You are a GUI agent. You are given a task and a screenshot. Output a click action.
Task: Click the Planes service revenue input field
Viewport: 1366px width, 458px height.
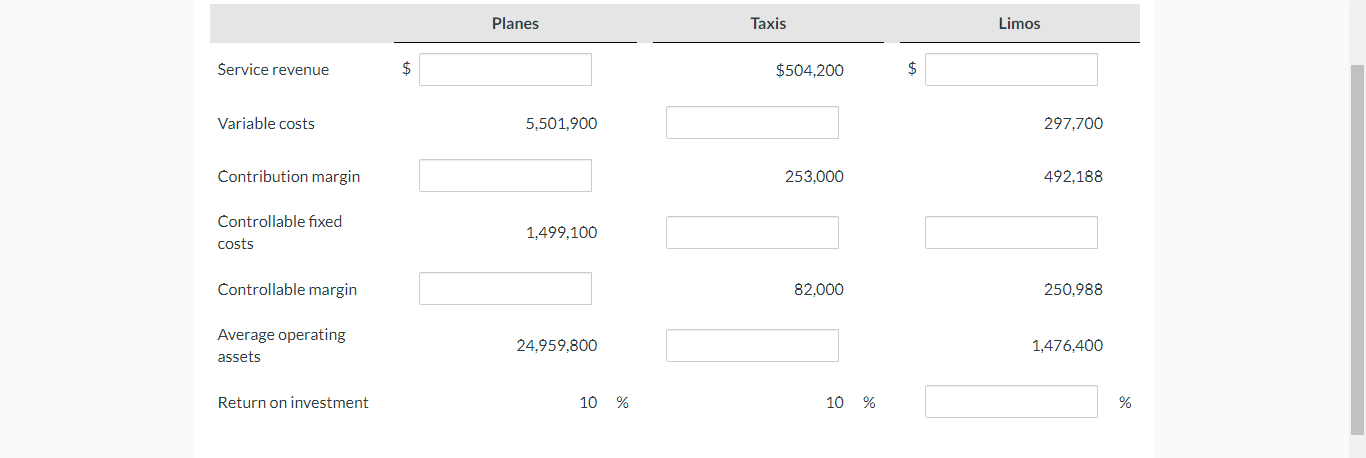tap(505, 70)
